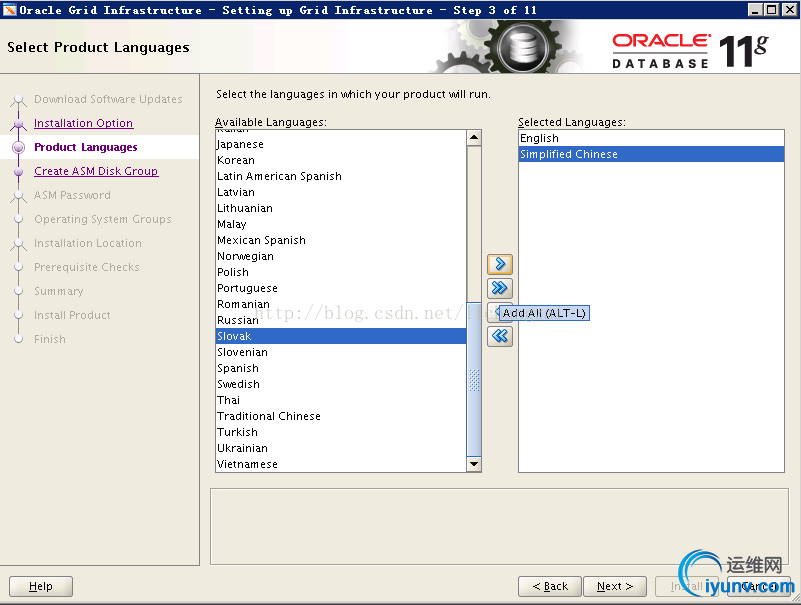The image size is (801, 605).
Task: Click the highlighted Slovak entry
Action: coord(341,336)
